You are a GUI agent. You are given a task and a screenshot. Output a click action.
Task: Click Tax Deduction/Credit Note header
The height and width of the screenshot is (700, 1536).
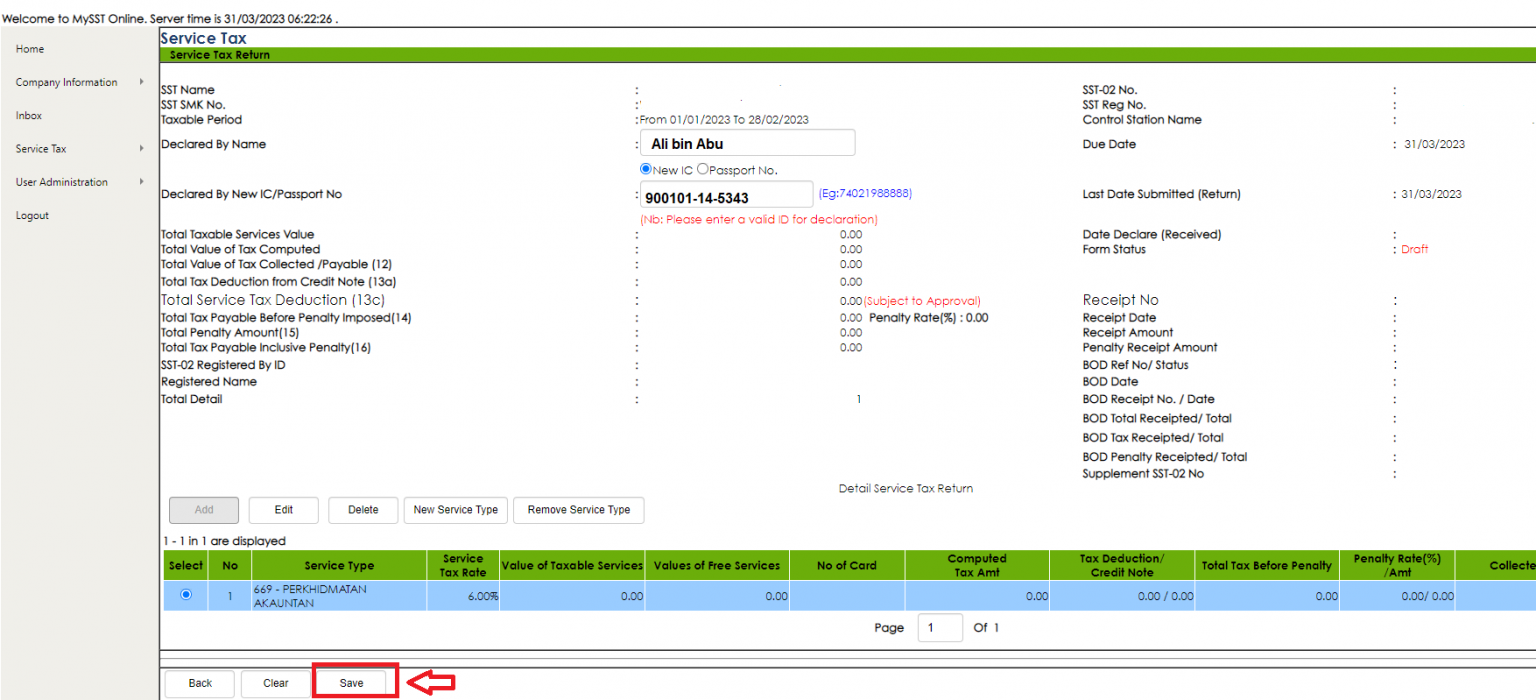pos(1122,566)
